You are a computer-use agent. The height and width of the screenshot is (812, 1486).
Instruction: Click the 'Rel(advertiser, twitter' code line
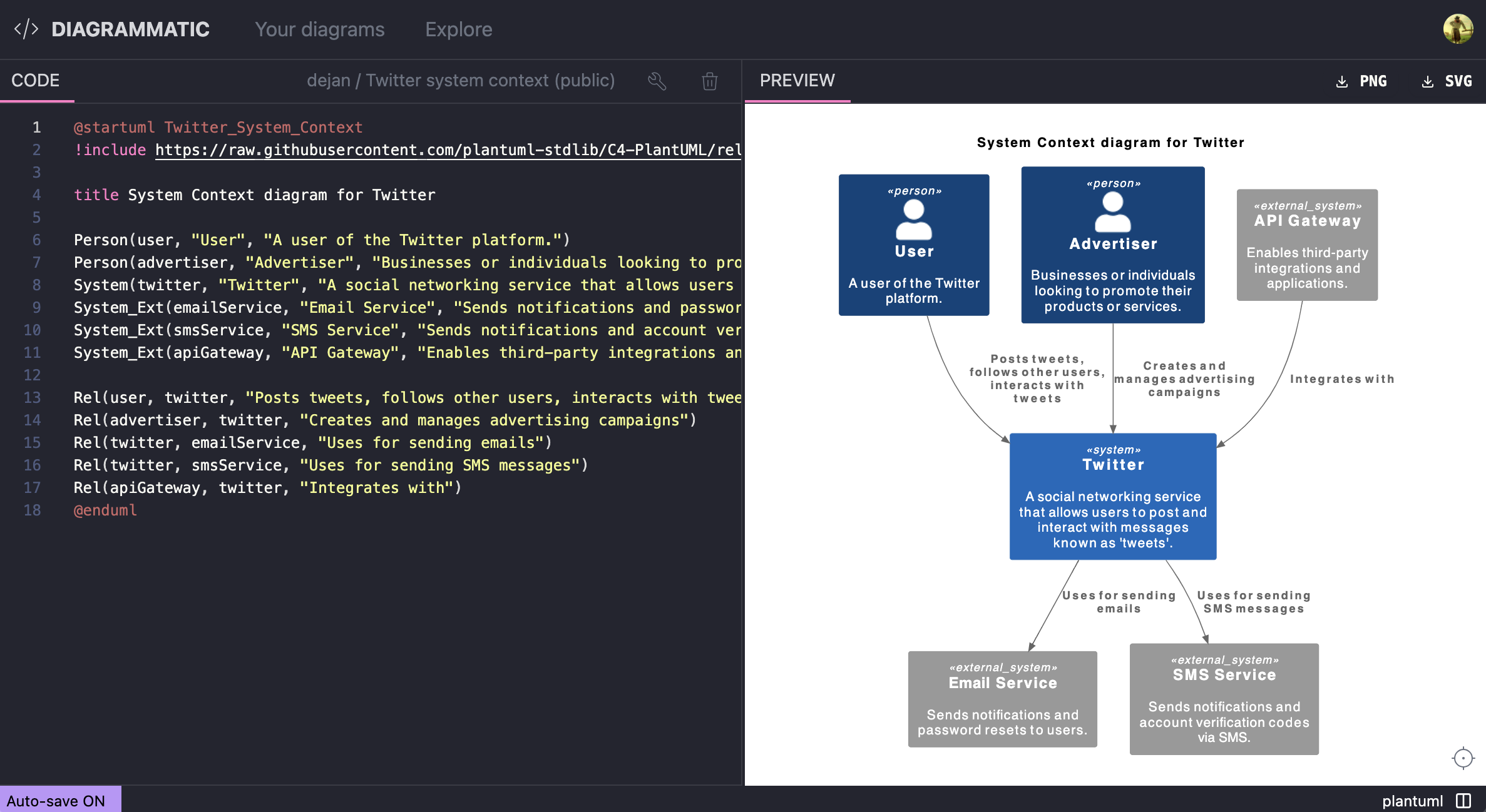tap(385, 420)
